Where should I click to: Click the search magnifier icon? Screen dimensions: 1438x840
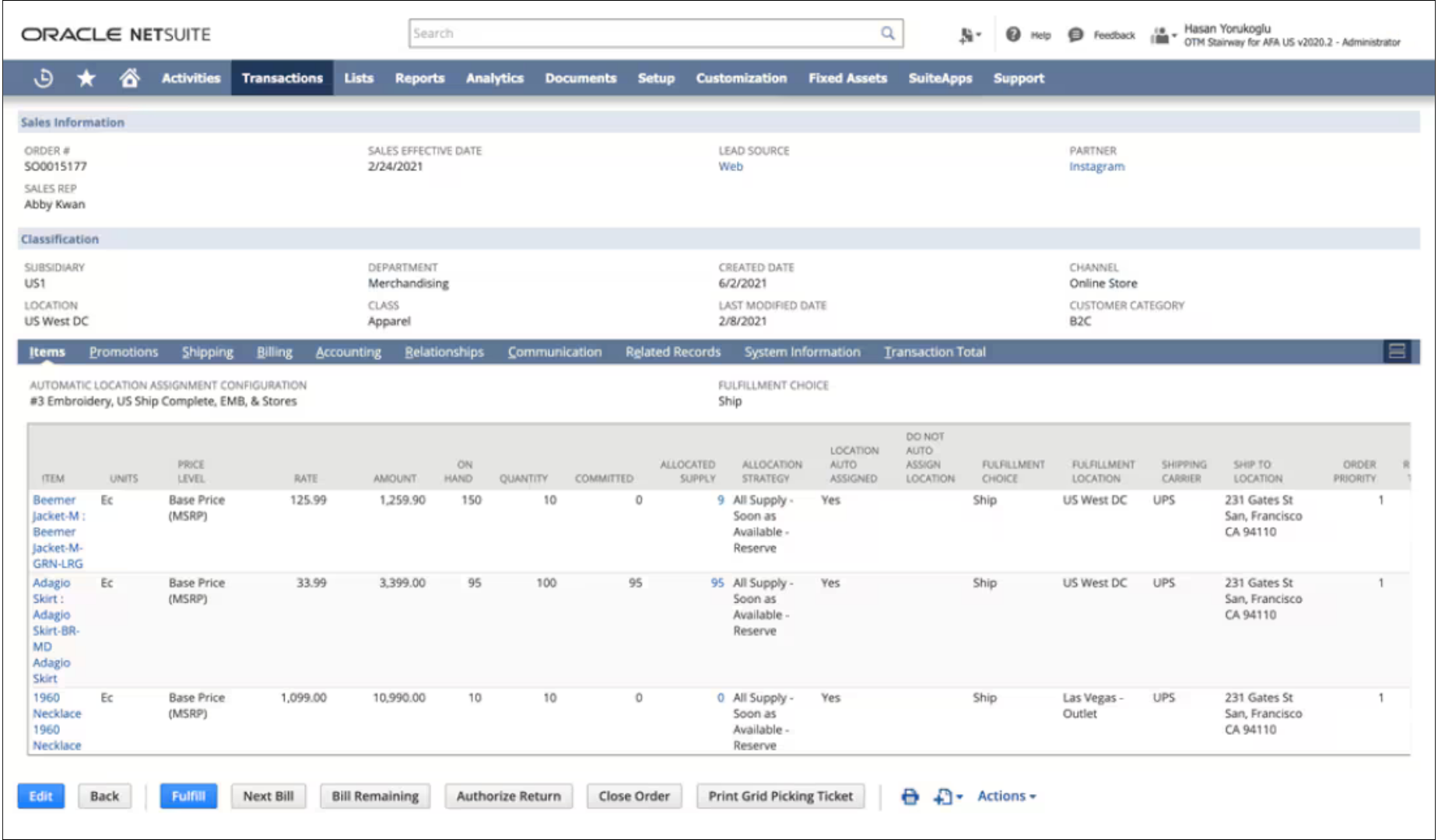click(x=887, y=33)
